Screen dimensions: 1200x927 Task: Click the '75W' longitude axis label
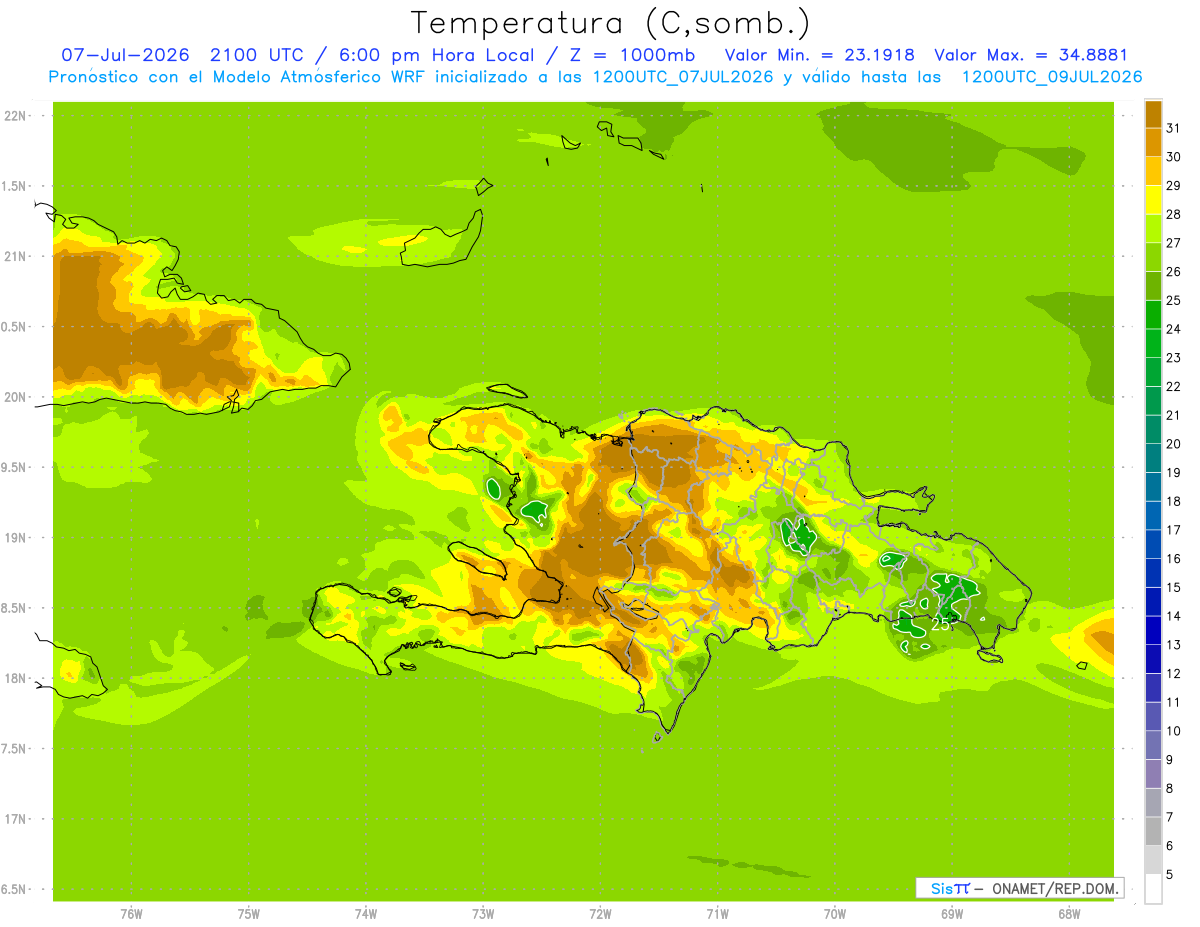pyautogui.click(x=248, y=913)
